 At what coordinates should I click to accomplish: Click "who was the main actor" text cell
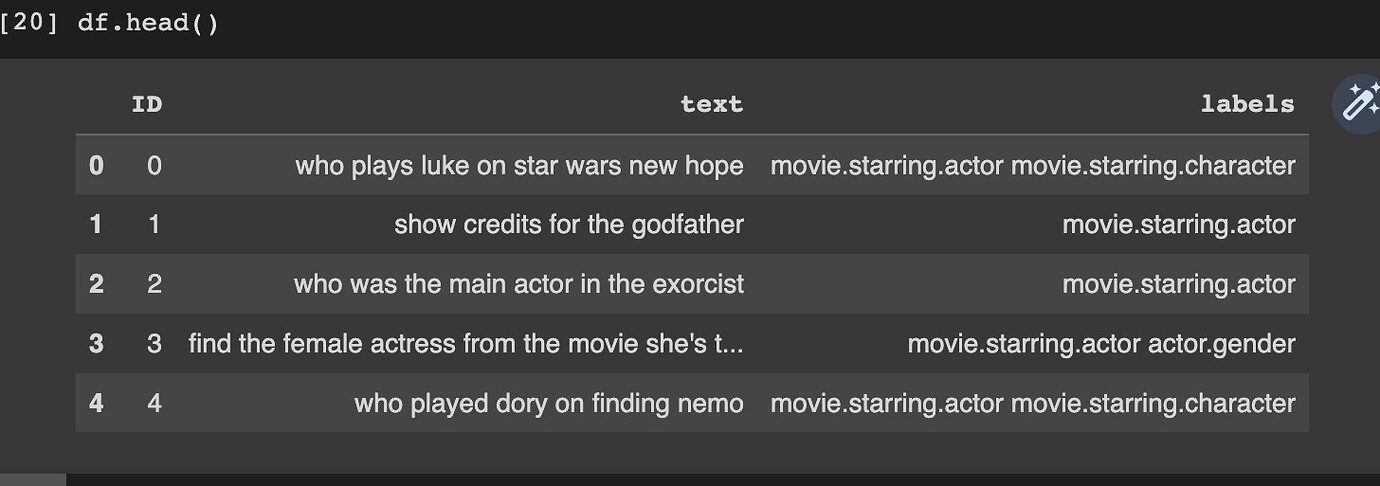(519, 284)
